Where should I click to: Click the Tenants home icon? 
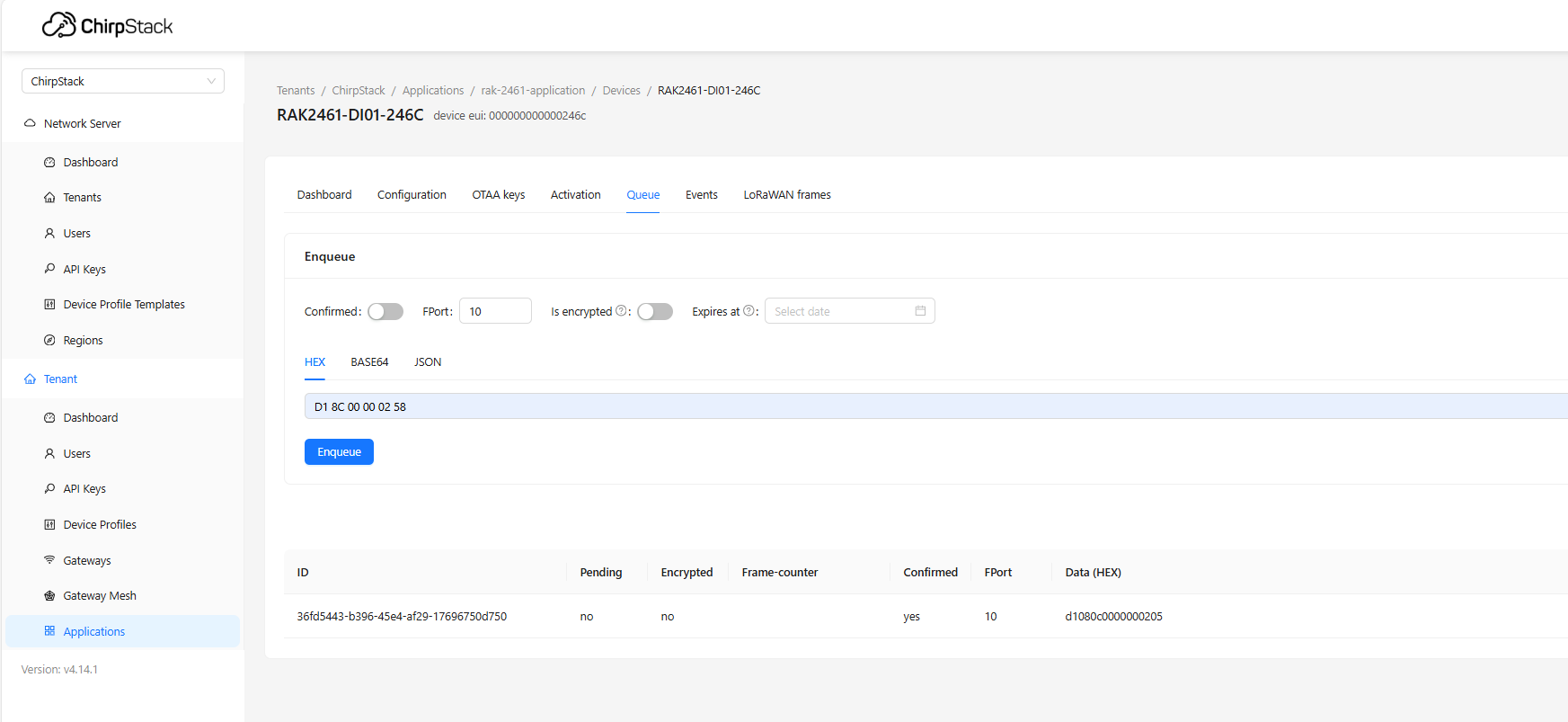pyautogui.click(x=49, y=198)
